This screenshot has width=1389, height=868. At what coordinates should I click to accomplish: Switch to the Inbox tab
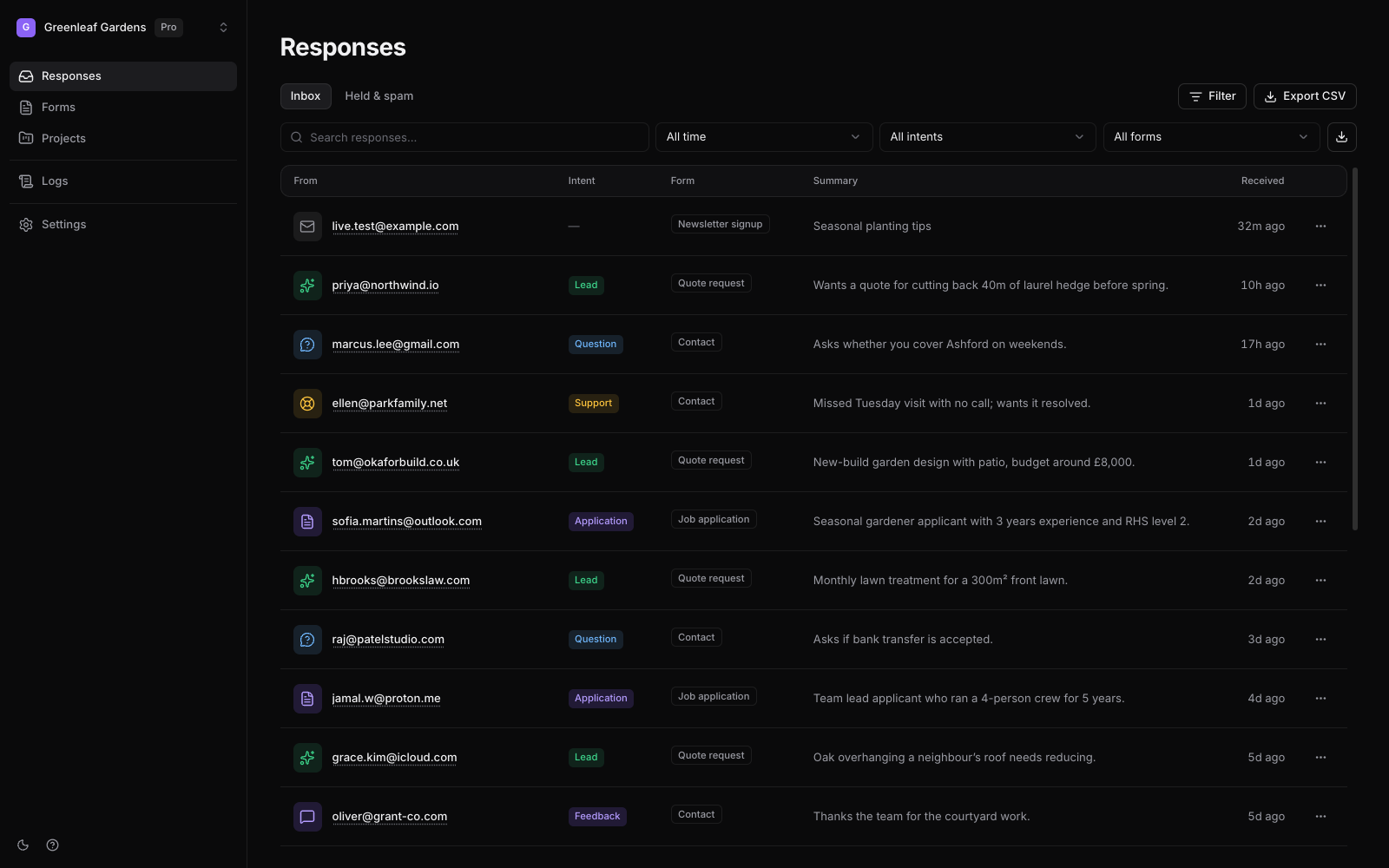(x=306, y=96)
